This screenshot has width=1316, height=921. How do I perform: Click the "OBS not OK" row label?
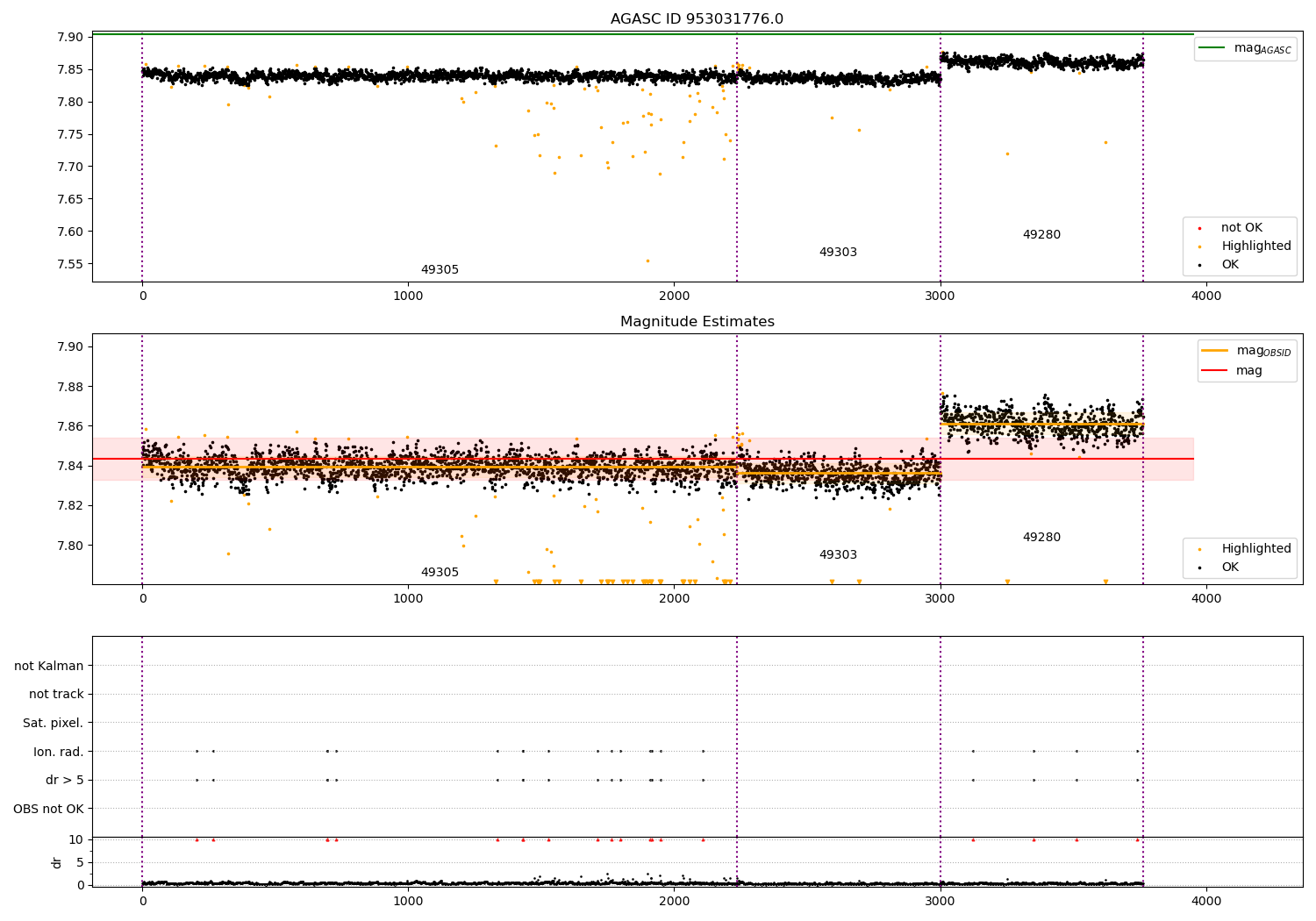coord(49,809)
